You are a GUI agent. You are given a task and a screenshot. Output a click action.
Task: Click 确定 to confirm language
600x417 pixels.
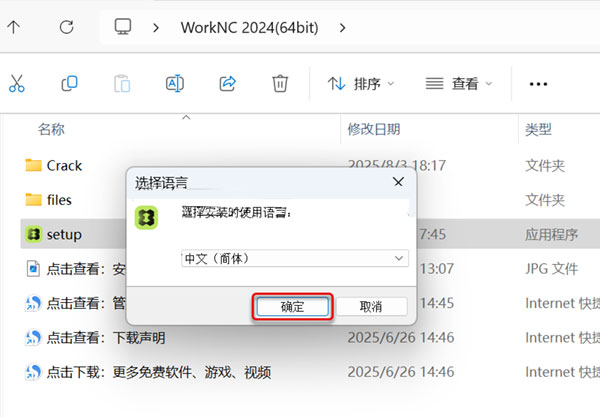click(293, 306)
